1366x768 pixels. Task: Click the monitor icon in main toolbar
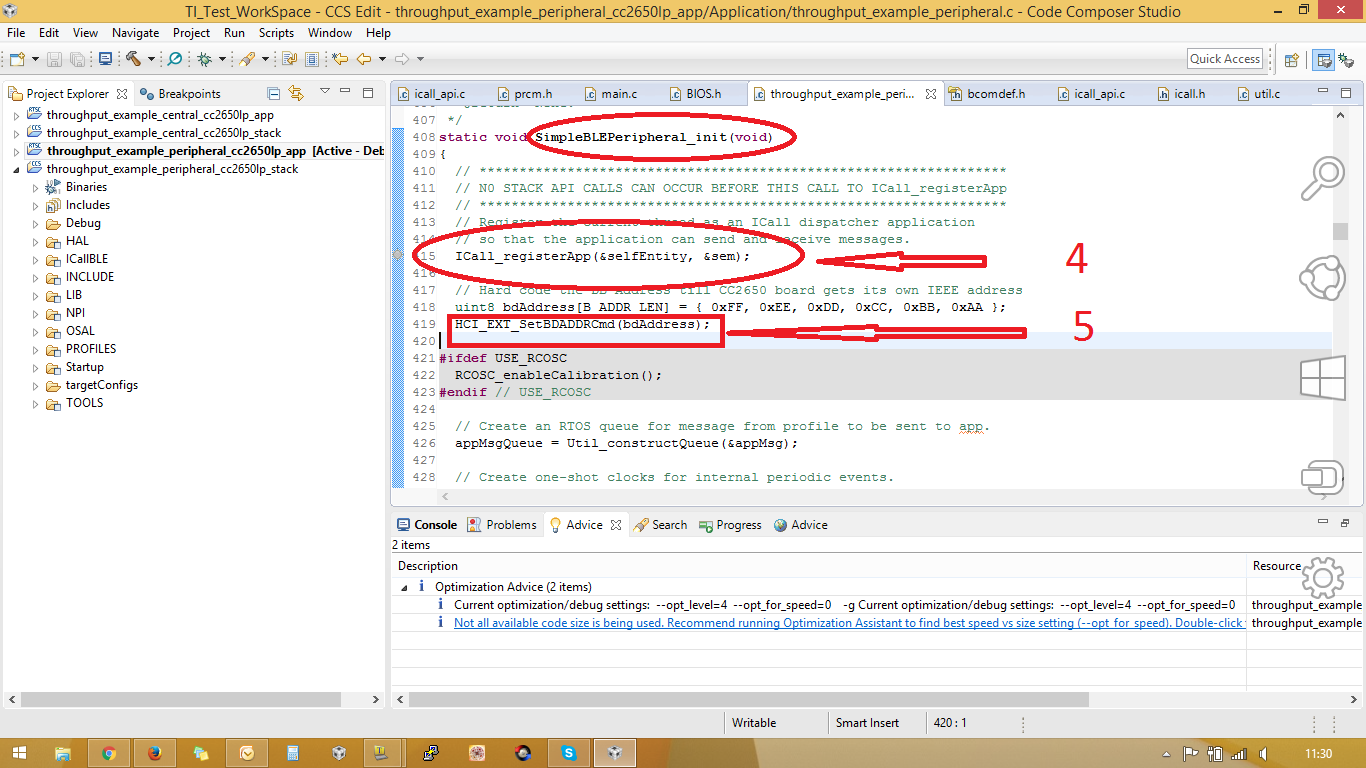tap(105, 59)
